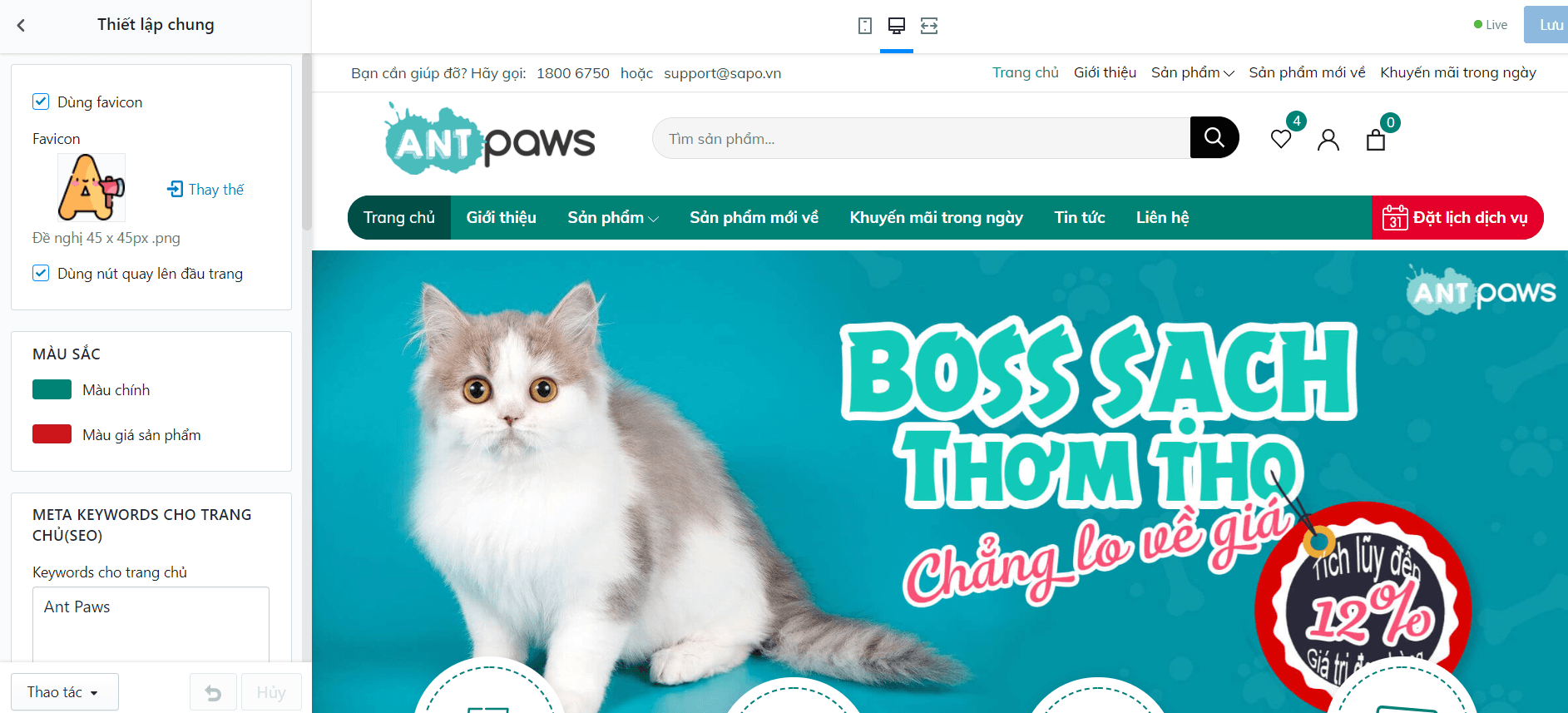Open the shopping bag cart icon
Screen dimensions: 1568x713
(1376, 139)
